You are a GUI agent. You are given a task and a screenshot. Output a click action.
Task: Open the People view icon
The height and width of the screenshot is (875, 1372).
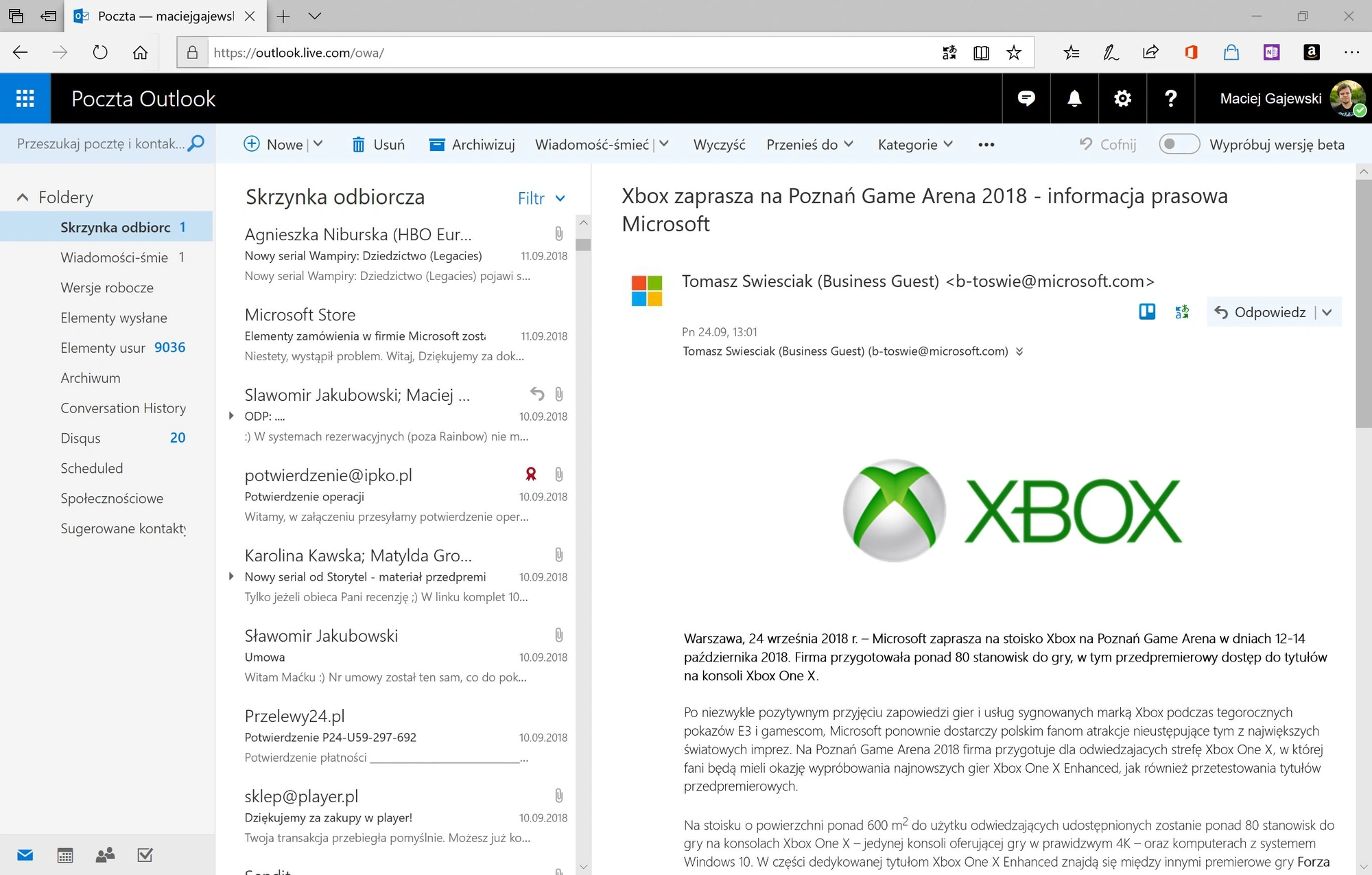click(x=105, y=855)
